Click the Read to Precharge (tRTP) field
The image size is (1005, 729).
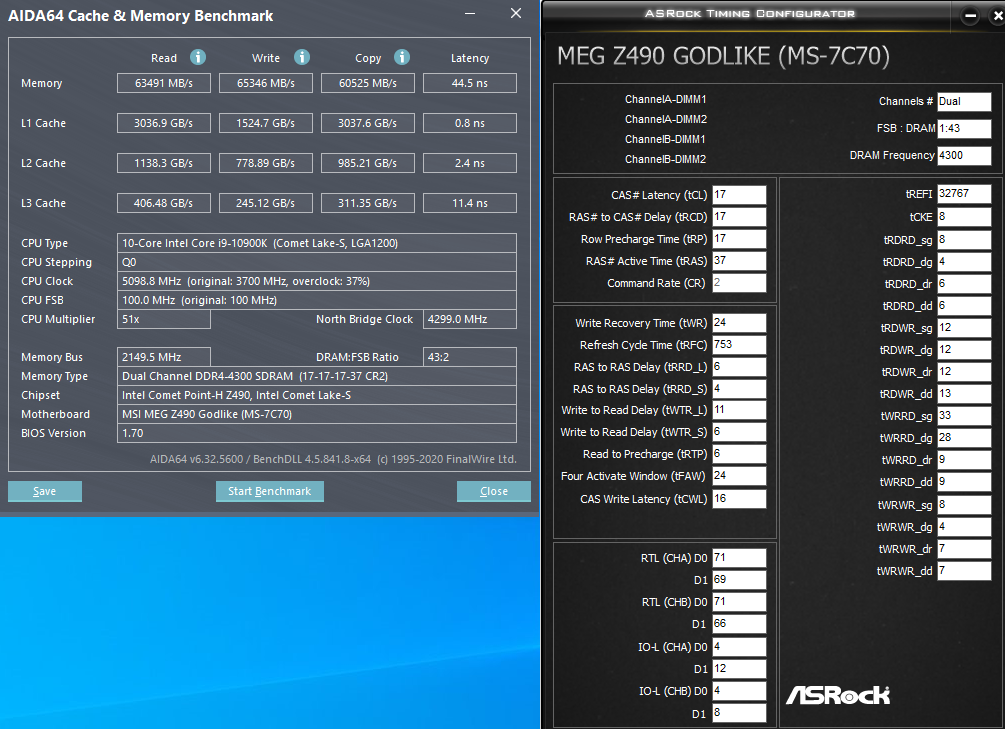click(739, 454)
